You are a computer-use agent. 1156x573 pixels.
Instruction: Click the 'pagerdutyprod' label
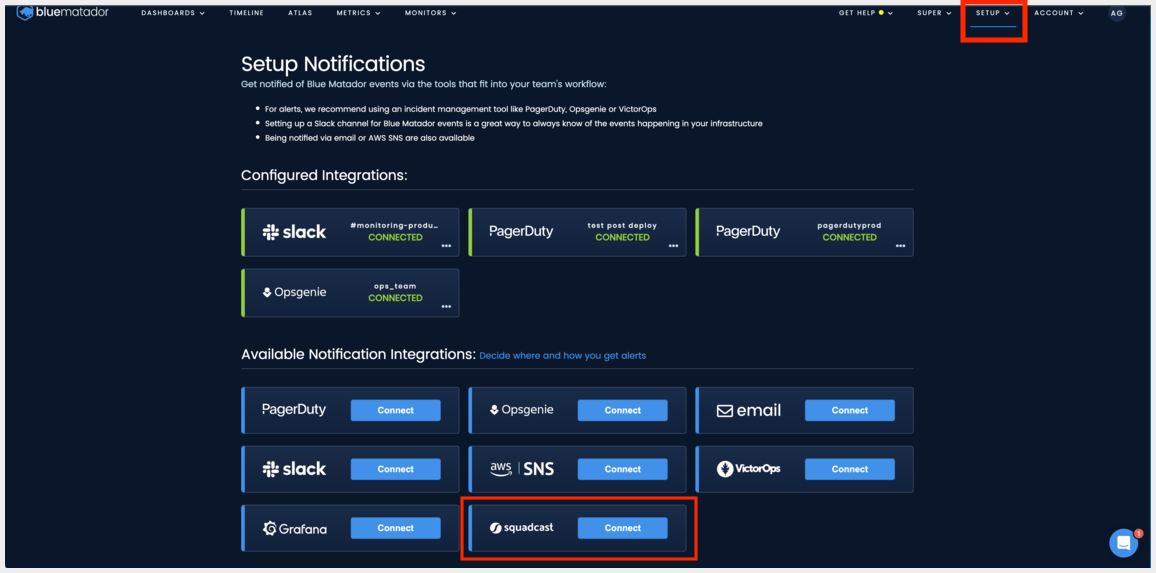point(849,226)
